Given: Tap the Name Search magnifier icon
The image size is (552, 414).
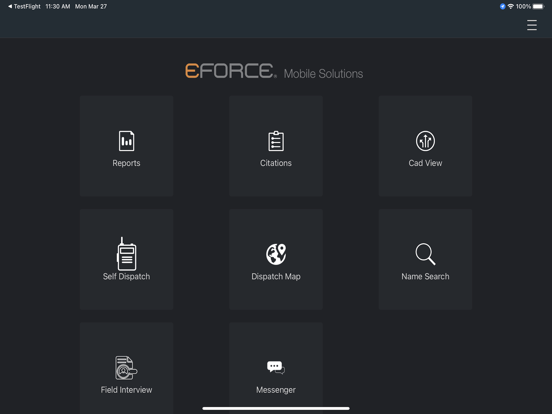Looking at the screenshot, I should [425, 254].
